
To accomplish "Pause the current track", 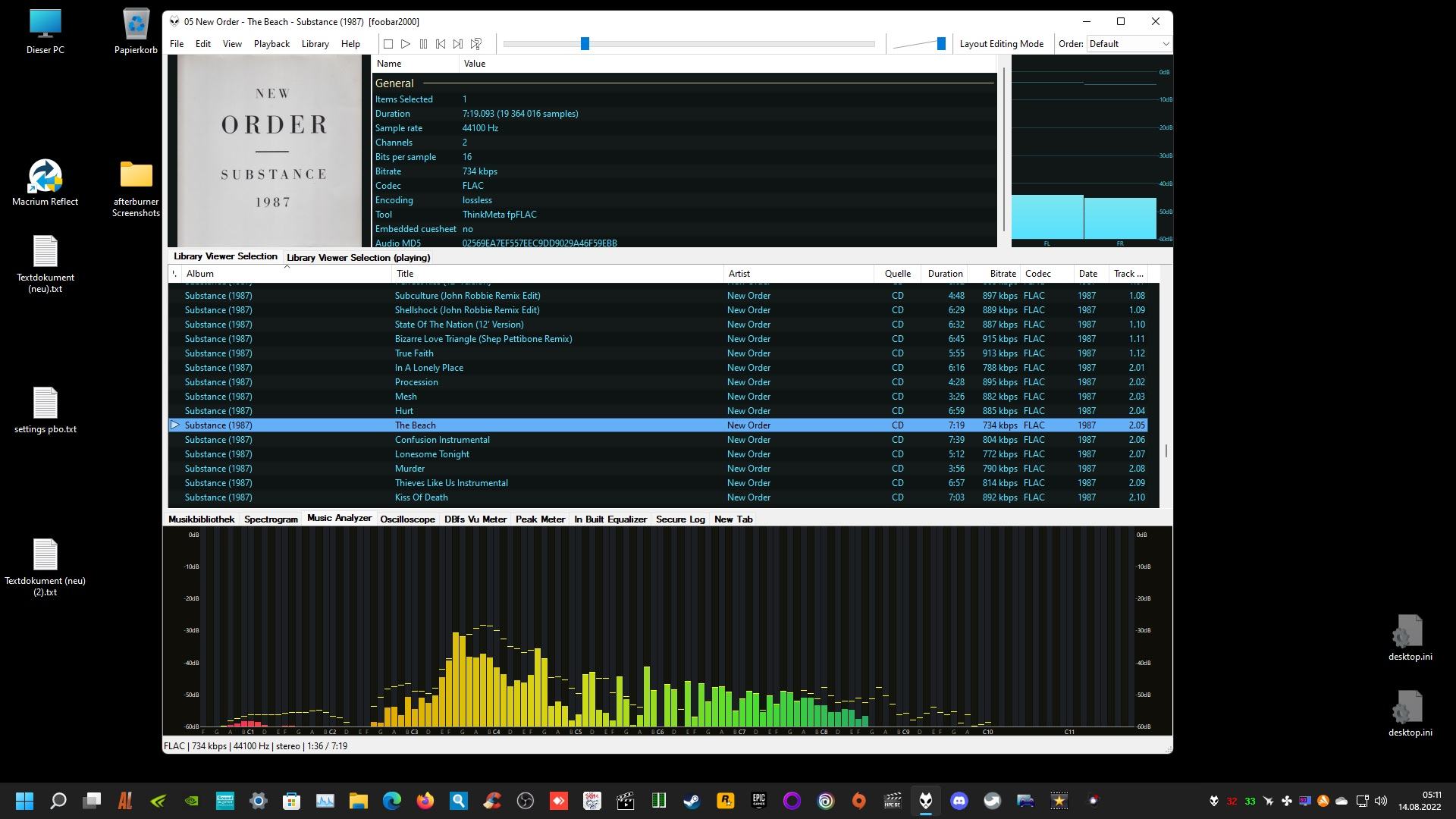I will click(423, 44).
